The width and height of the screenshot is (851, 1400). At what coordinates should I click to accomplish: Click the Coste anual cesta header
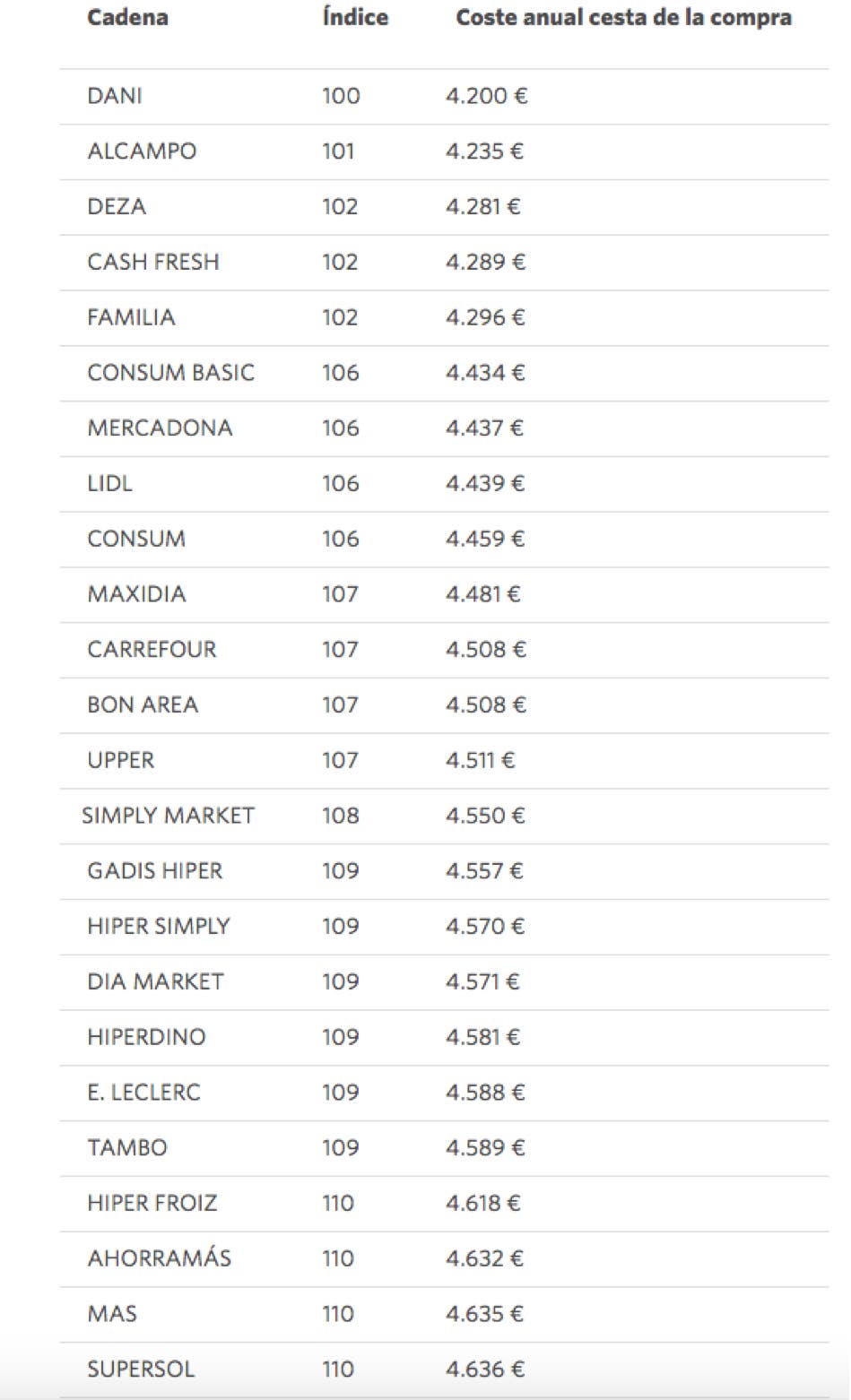623,18
